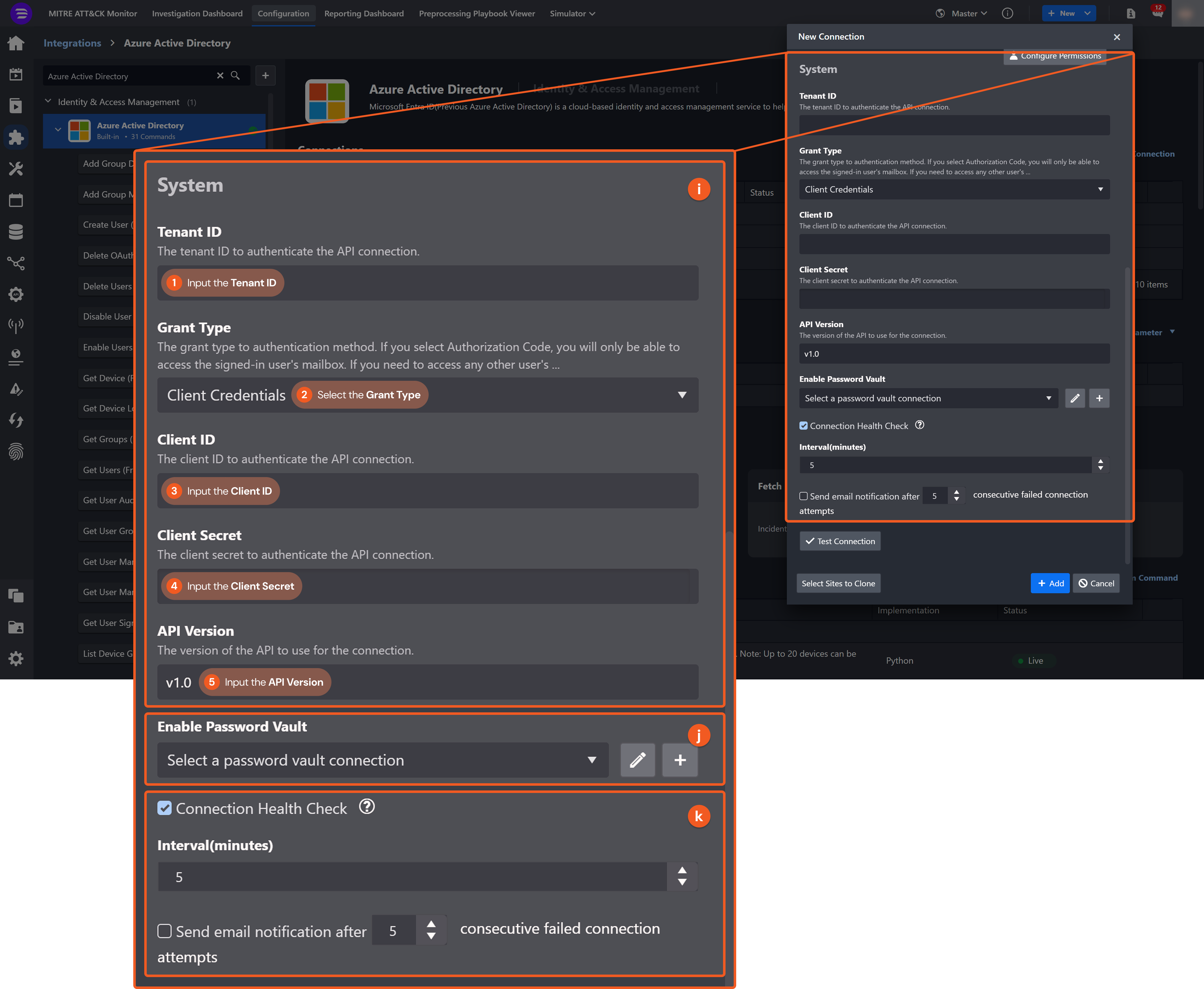The height and width of the screenshot is (989, 1204).
Task: Click the Test Connection button
Action: [840, 541]
